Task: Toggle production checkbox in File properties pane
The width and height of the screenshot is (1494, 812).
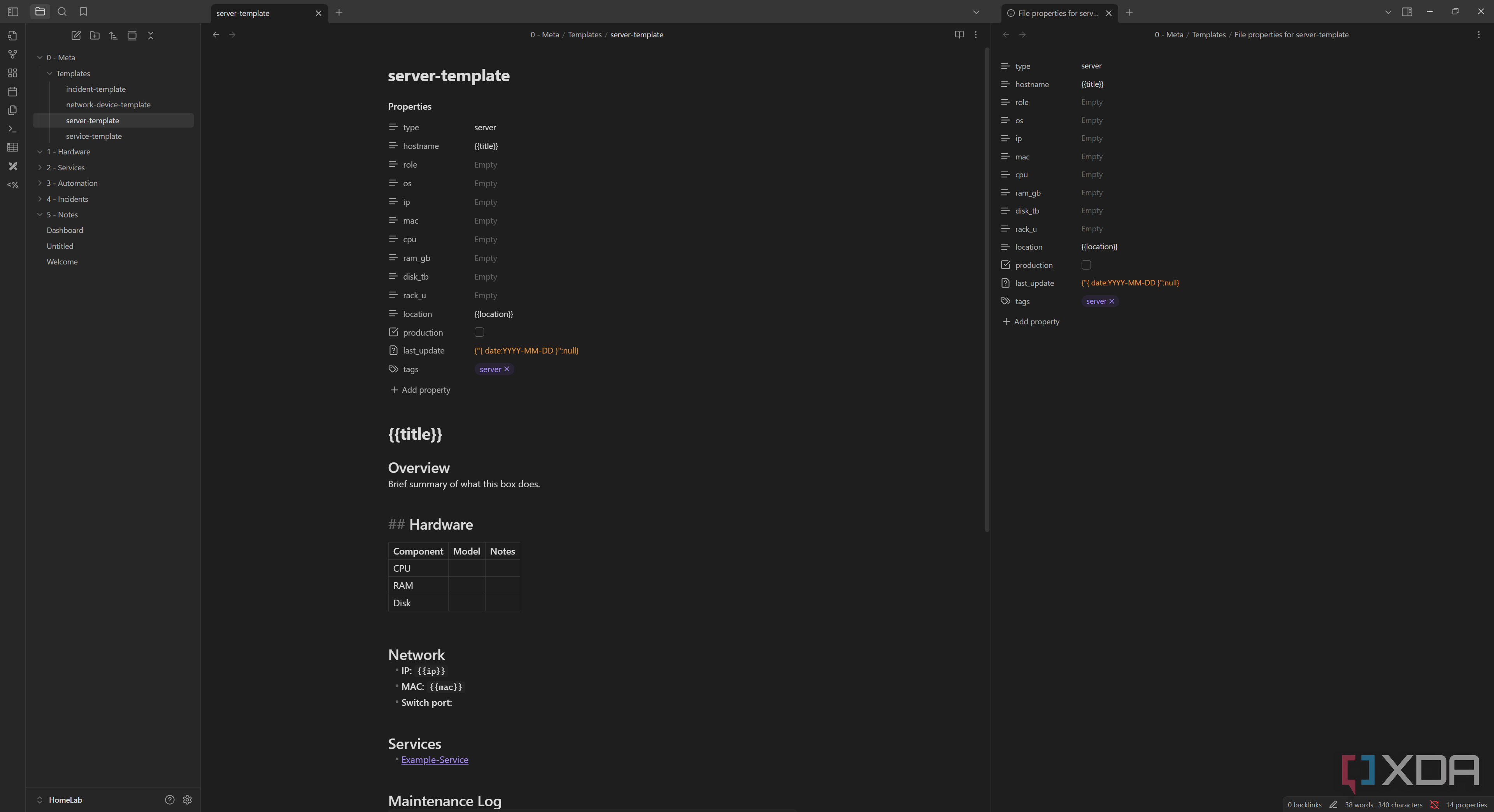Action: click(1086, 265)
